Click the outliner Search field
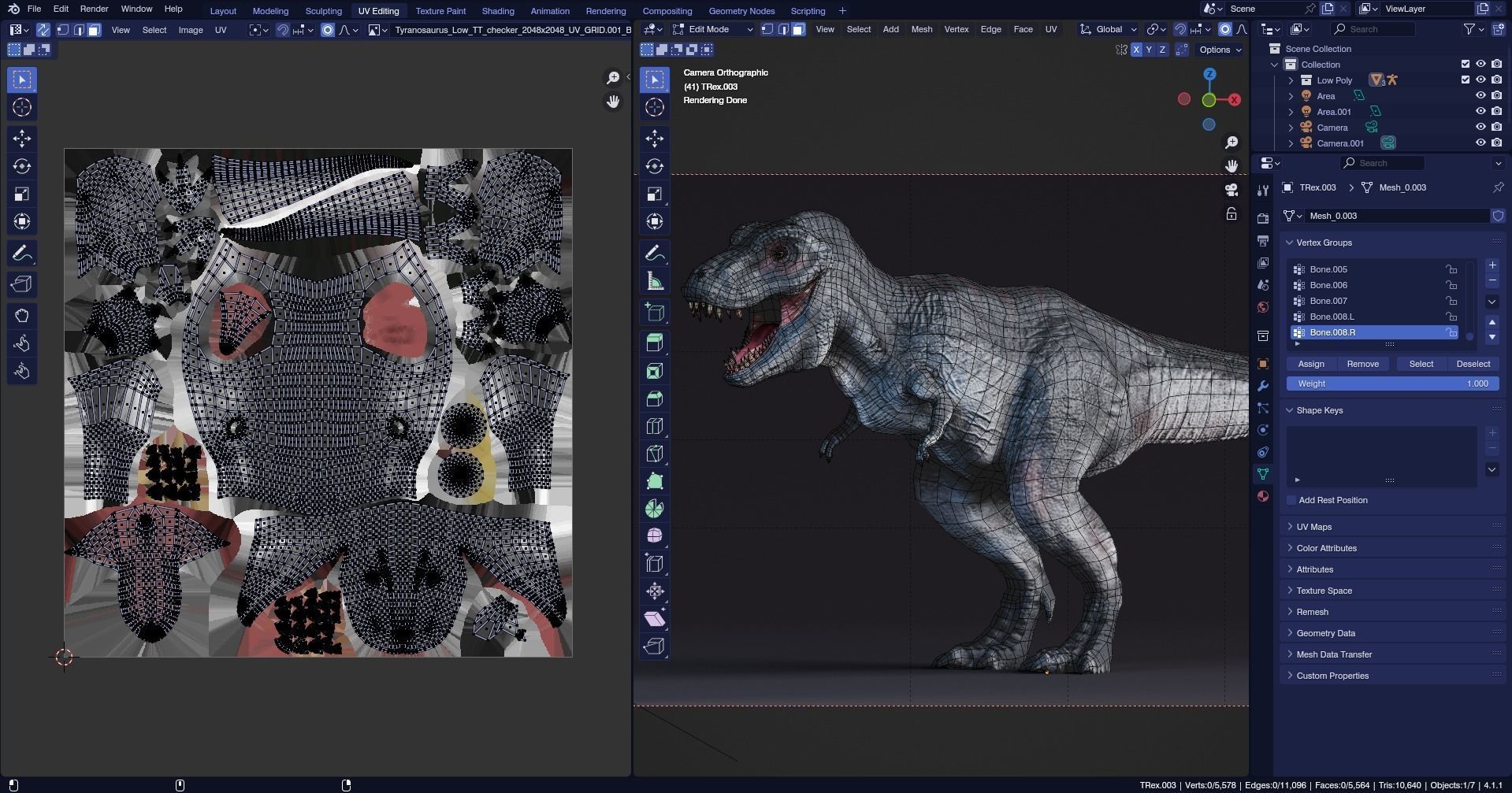 point(1373,29)
